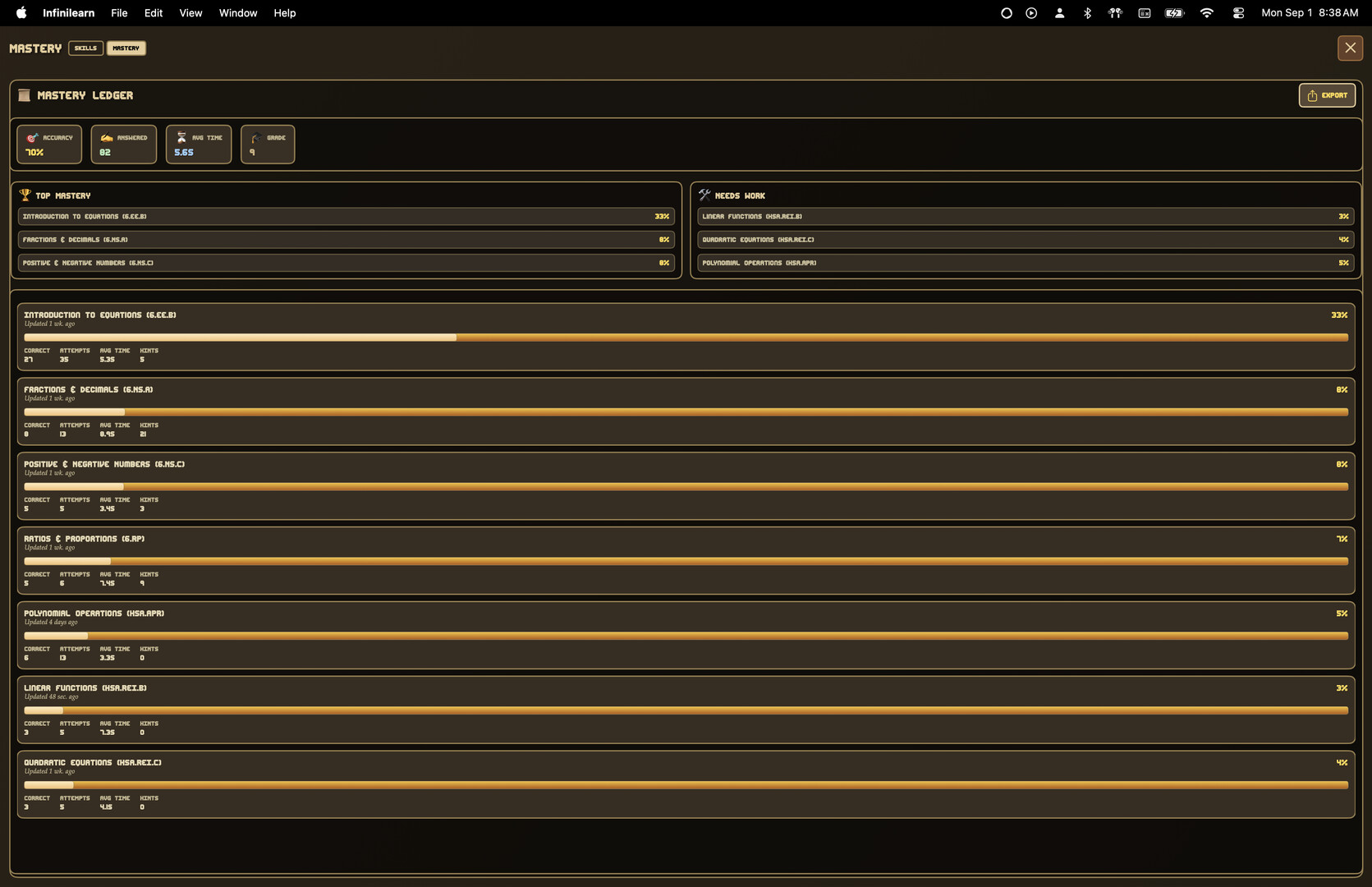Open the View menu
The image size is (1372, 887).
click(x=190, y=12)
